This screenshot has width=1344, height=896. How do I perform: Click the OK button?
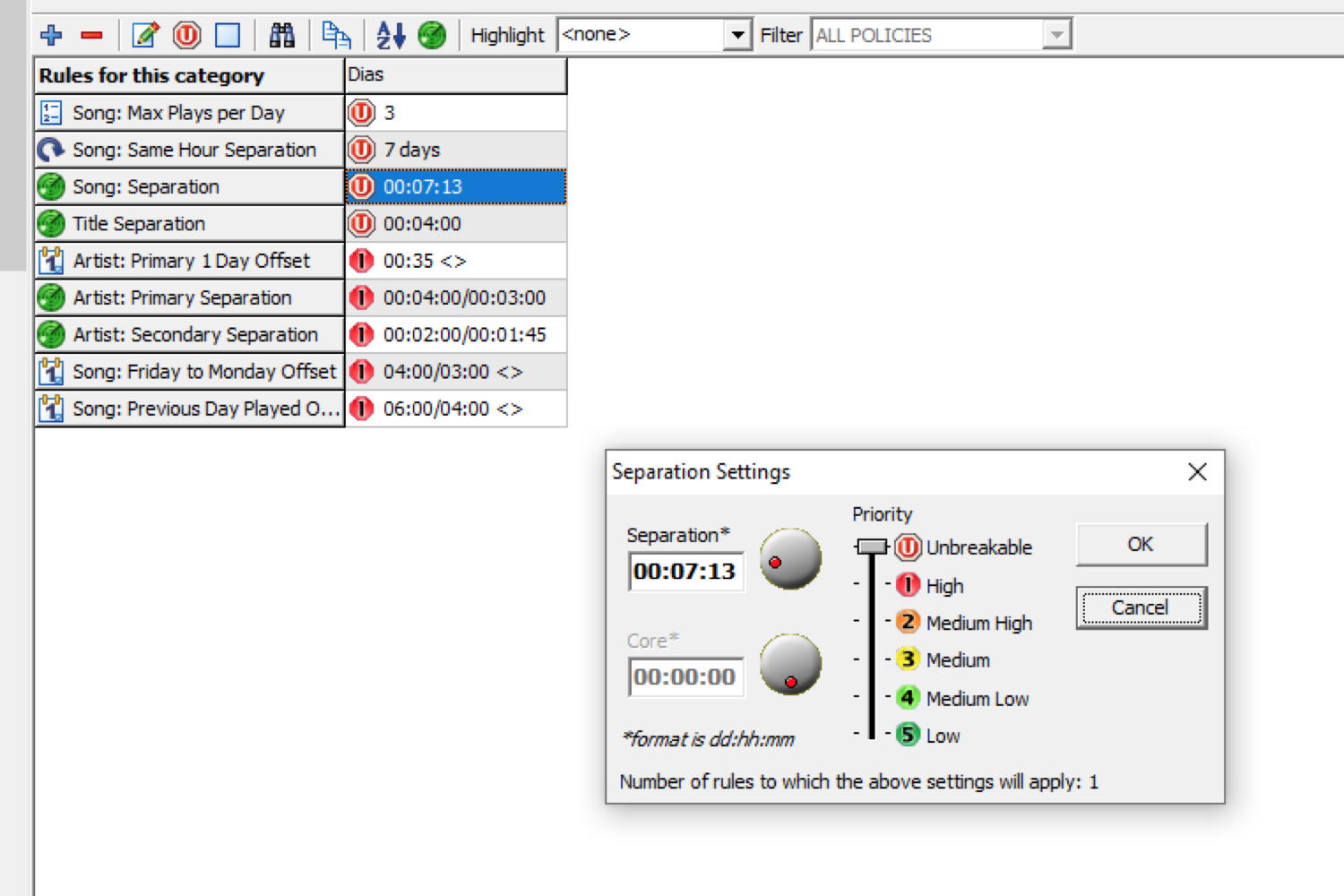[1141, 544]
